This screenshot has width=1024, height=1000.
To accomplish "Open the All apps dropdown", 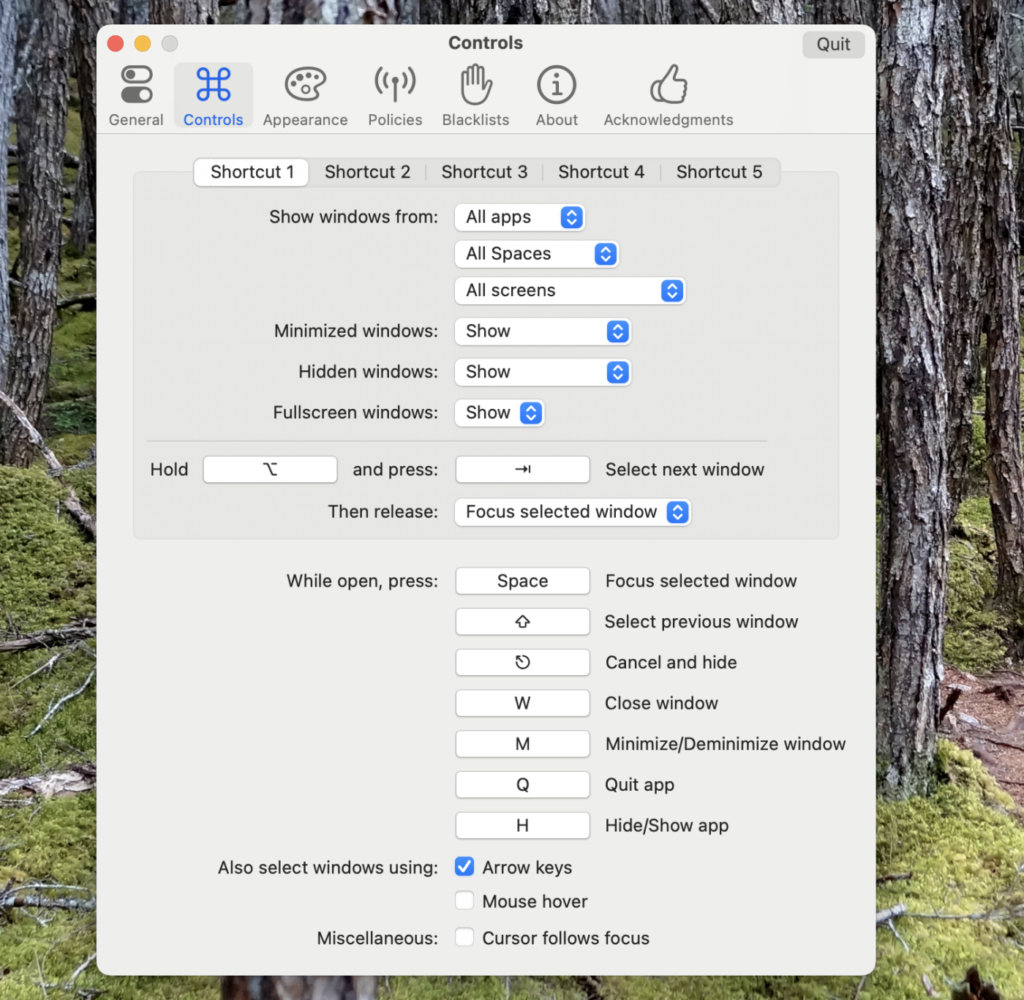I will click(519, 217).
